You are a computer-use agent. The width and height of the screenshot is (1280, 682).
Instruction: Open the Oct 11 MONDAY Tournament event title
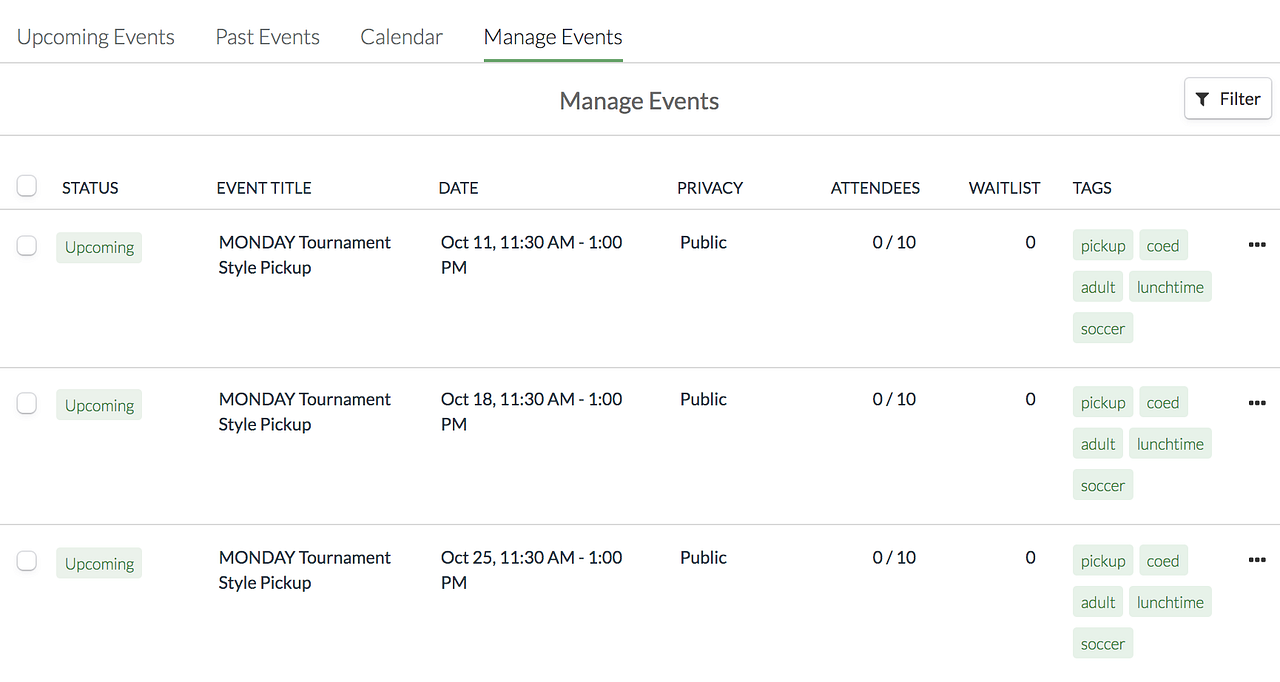pyautogui.click(x=305, y=255)
